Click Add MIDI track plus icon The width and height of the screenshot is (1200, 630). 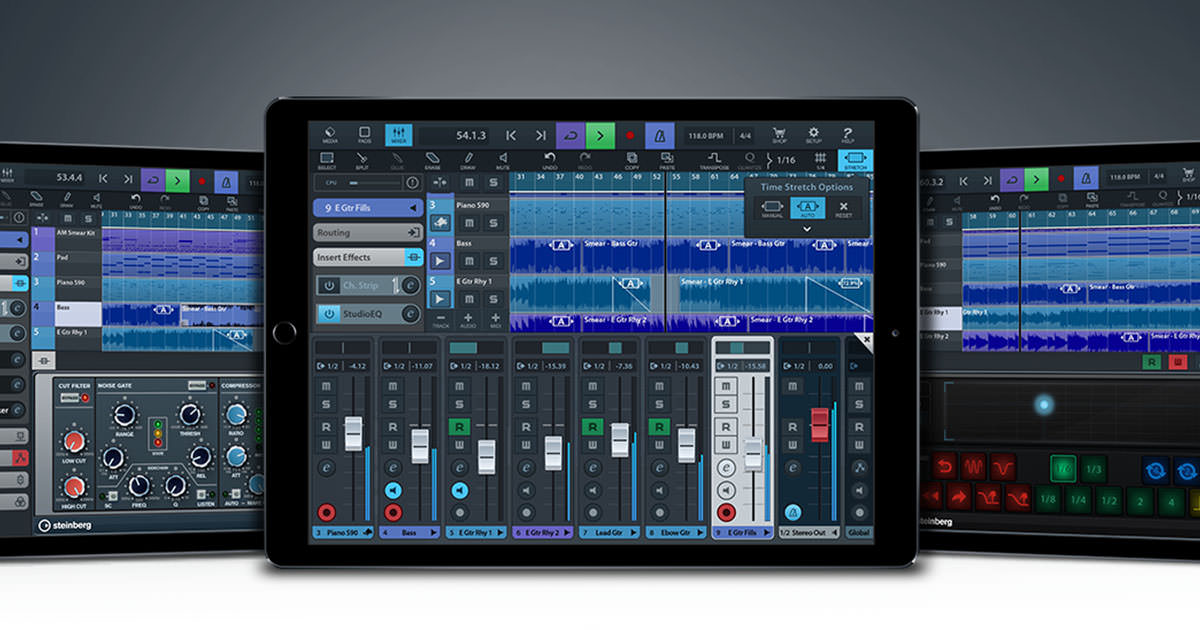495,319
